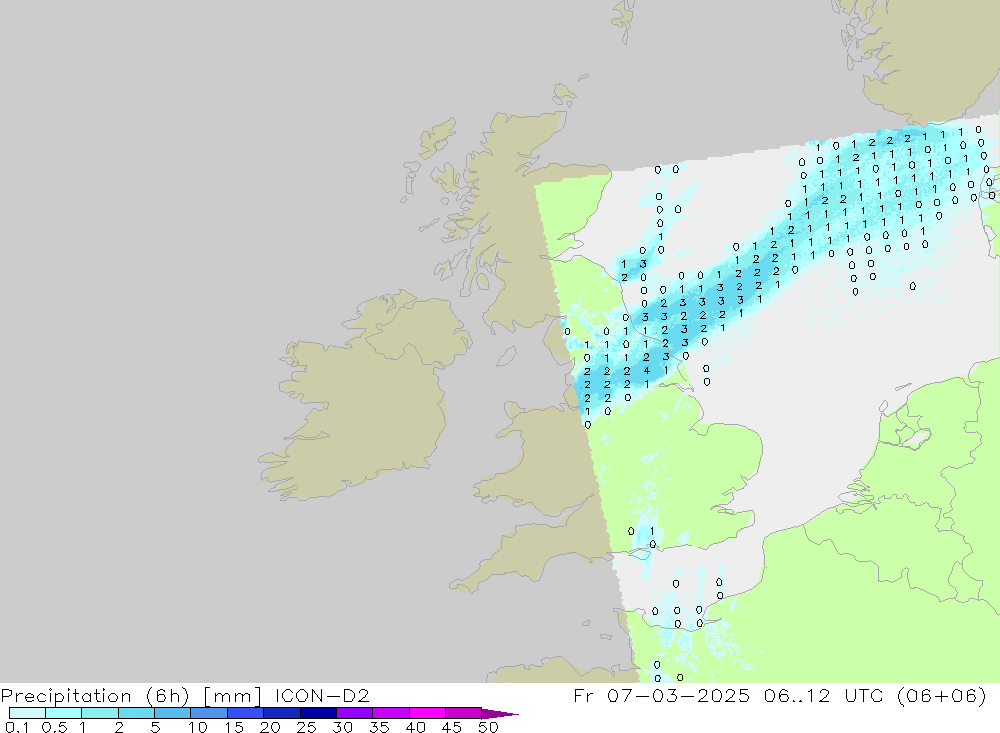The width and height of the screenshot is (1000, 733).
Task: Click the [mm] unit label
Action: point(232,696)
